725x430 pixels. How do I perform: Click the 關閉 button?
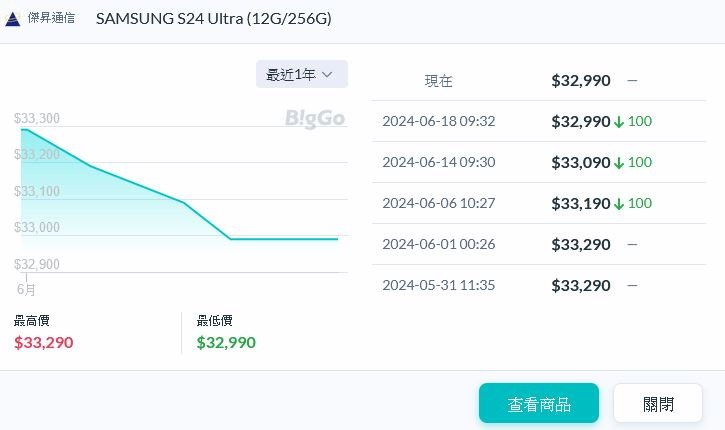click(658, 404)
